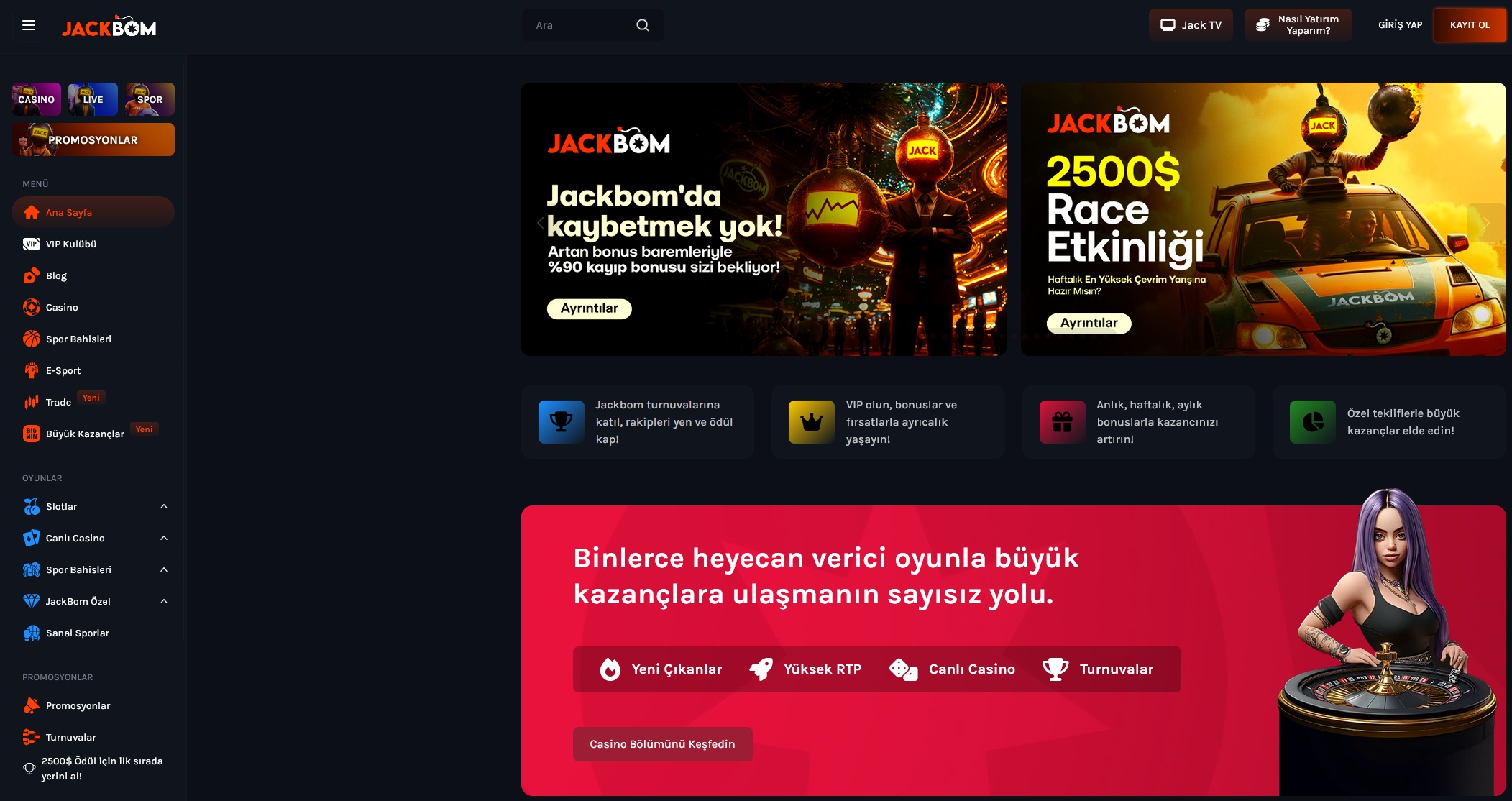Click the Ana Sayfa home icon
Screen dimensions: 1512x801
tap(31, 212)
